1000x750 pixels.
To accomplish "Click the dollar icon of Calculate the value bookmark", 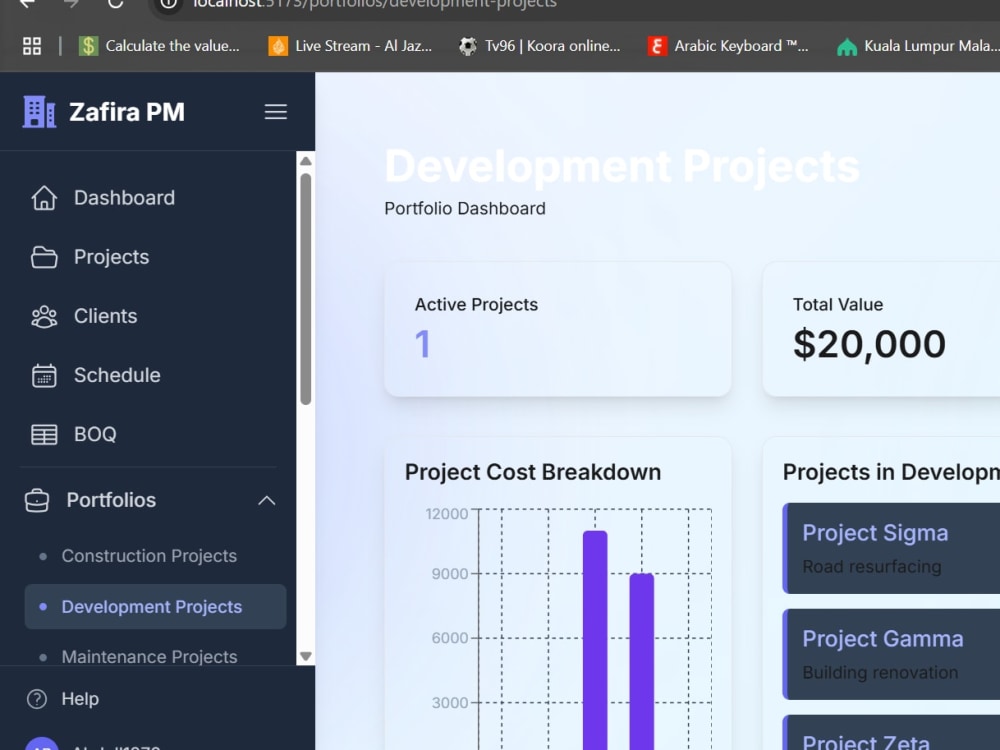I will pyautogui.click(x=88, y=46).
